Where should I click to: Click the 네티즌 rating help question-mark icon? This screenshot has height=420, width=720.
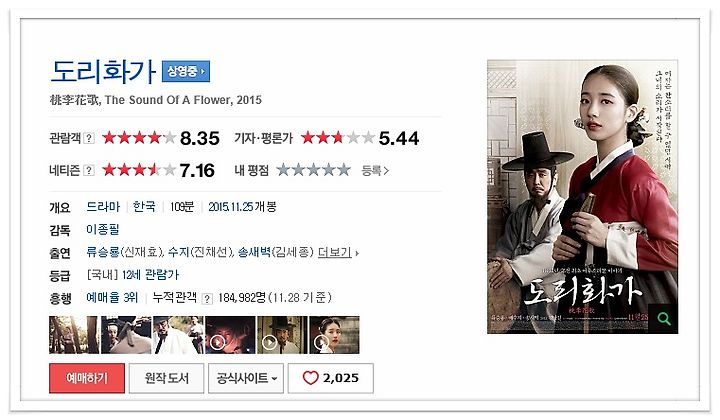pos(89,170)
